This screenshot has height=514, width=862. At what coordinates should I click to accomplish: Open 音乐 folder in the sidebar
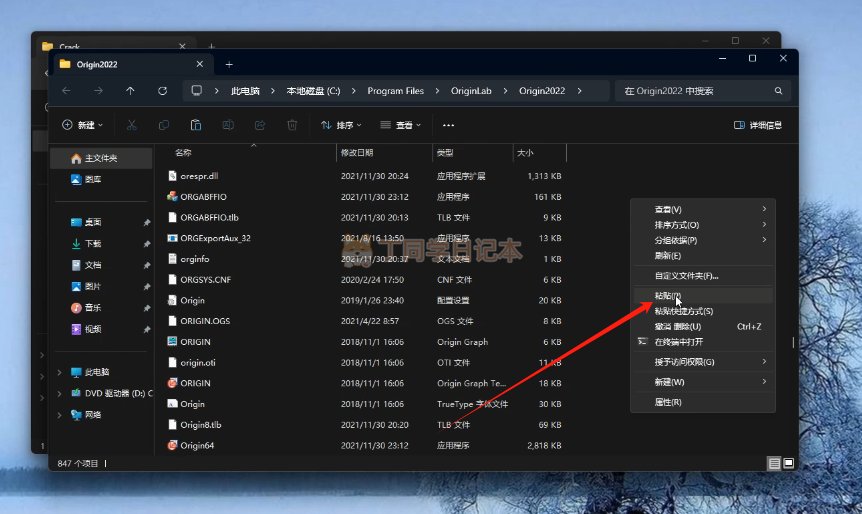pyautogui.click(x=93, y=308)
